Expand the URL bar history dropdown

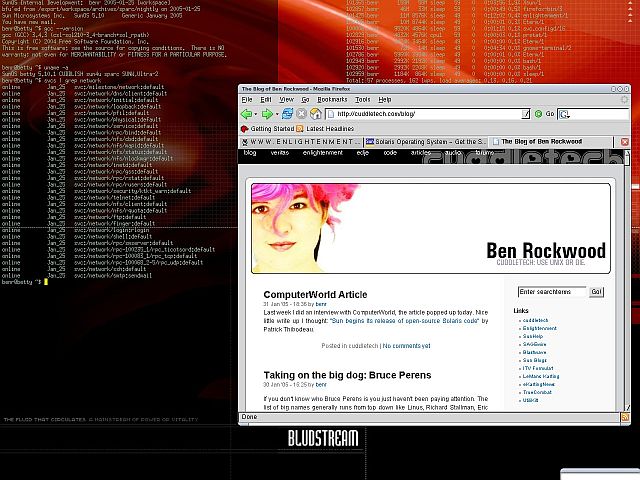525,114
